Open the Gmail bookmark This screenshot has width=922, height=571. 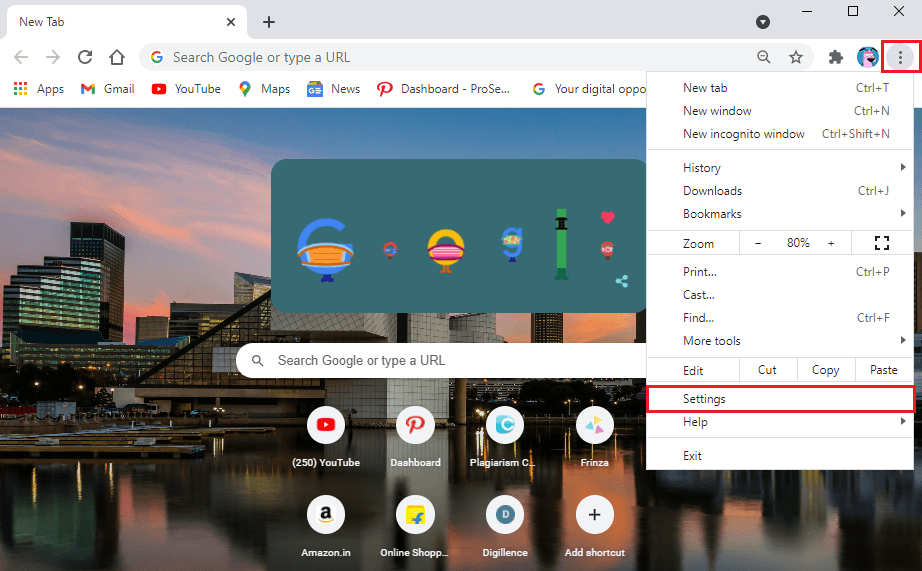(107, 89)
